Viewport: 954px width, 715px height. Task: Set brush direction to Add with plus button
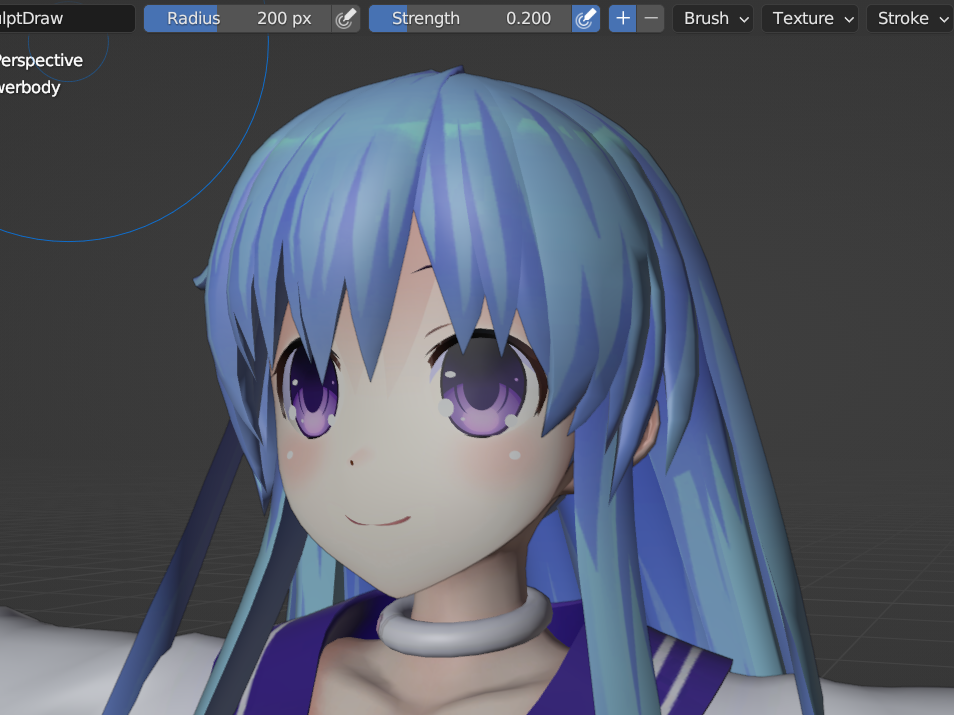[x=622, y=18]
